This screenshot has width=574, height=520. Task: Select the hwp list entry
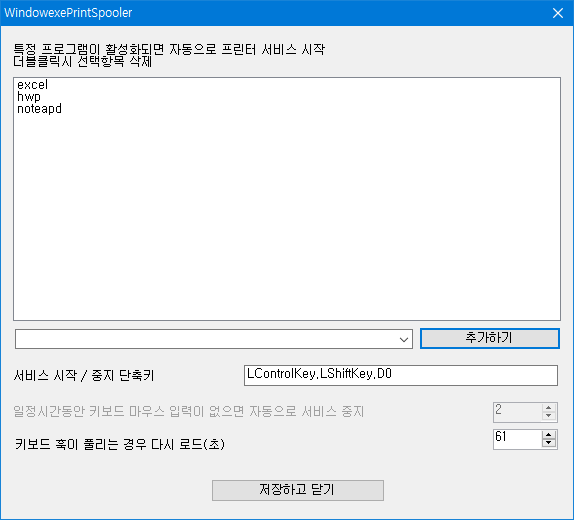tap(29, 97)
